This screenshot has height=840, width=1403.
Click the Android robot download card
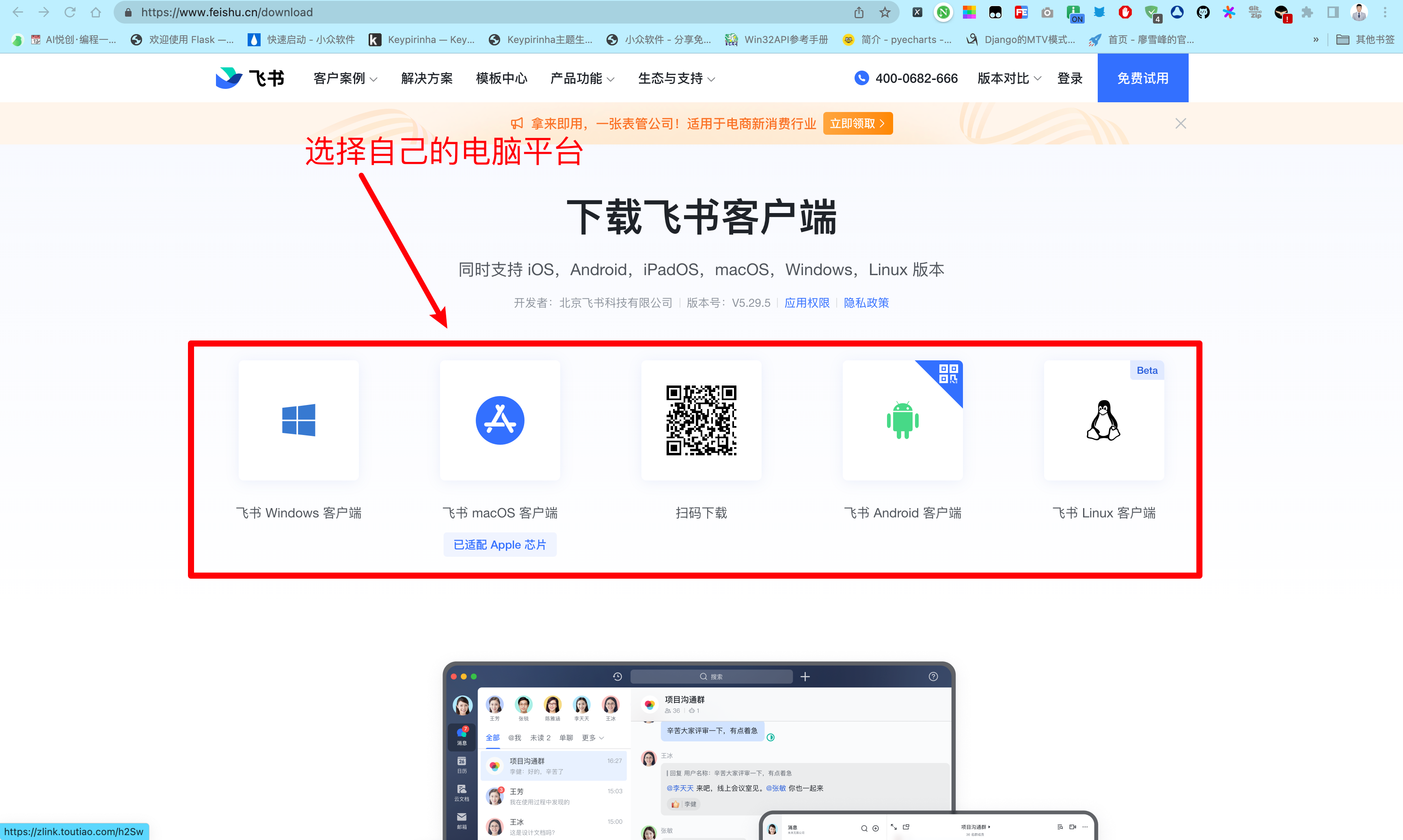(902, 420)
